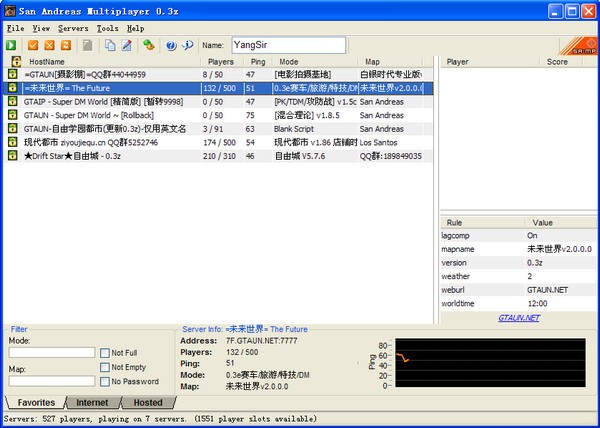This screenshot has height=428, width=600.
Task: Click the mapname rule row
Action: [518, 249]
